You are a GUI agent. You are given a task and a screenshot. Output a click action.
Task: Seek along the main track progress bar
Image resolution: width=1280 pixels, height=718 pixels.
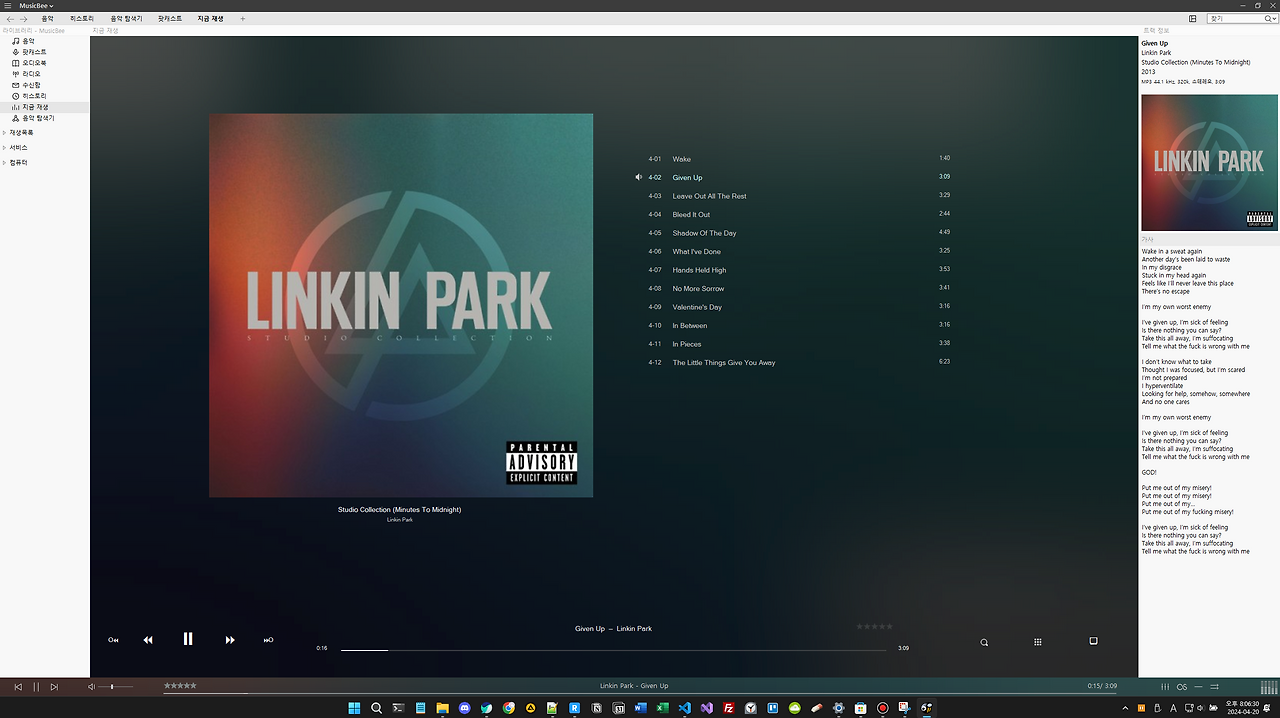coord(613,650)
